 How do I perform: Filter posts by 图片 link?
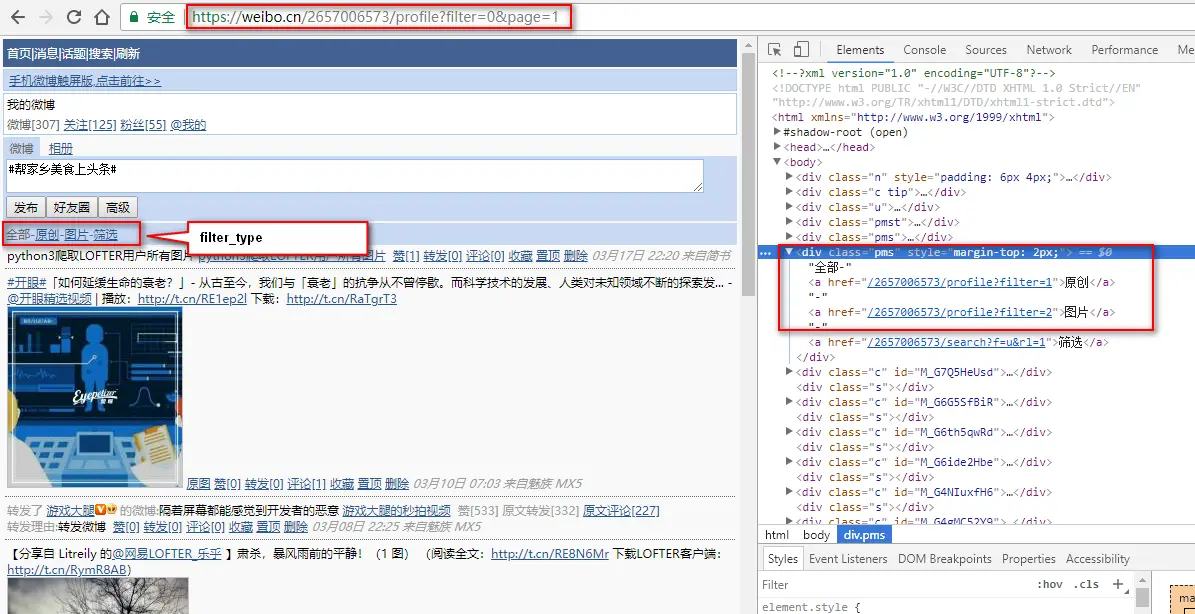pyautogui.click(x=77, y=234)
